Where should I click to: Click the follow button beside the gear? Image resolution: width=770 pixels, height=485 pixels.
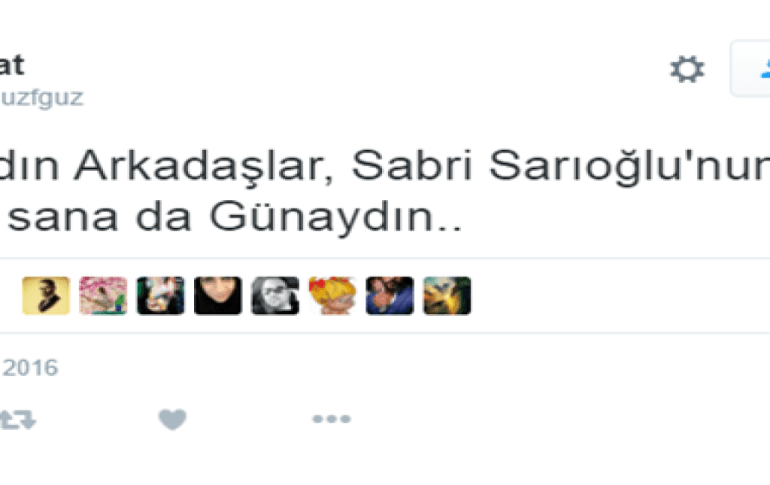coord(750,69)
